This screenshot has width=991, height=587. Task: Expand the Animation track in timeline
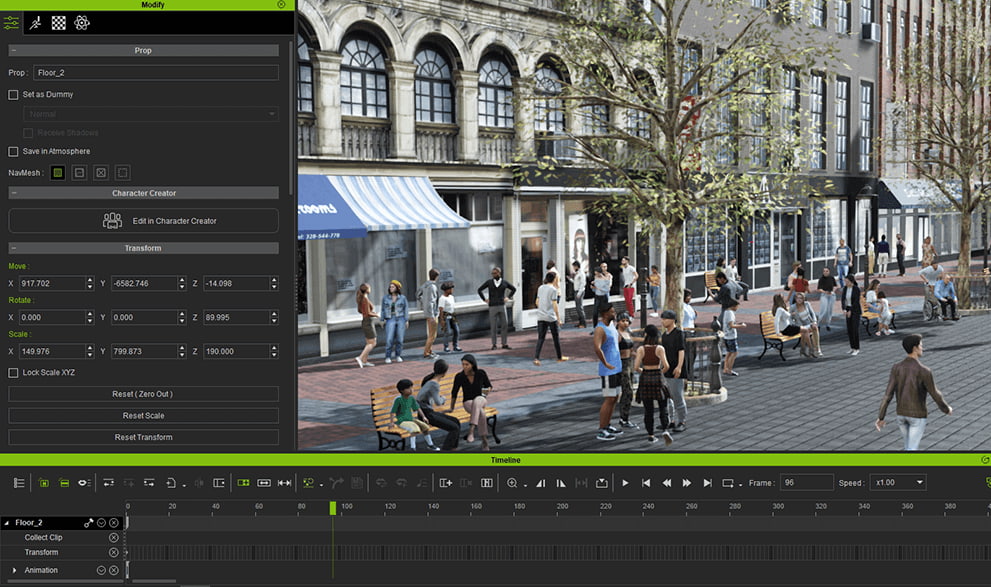click(15, 570)
